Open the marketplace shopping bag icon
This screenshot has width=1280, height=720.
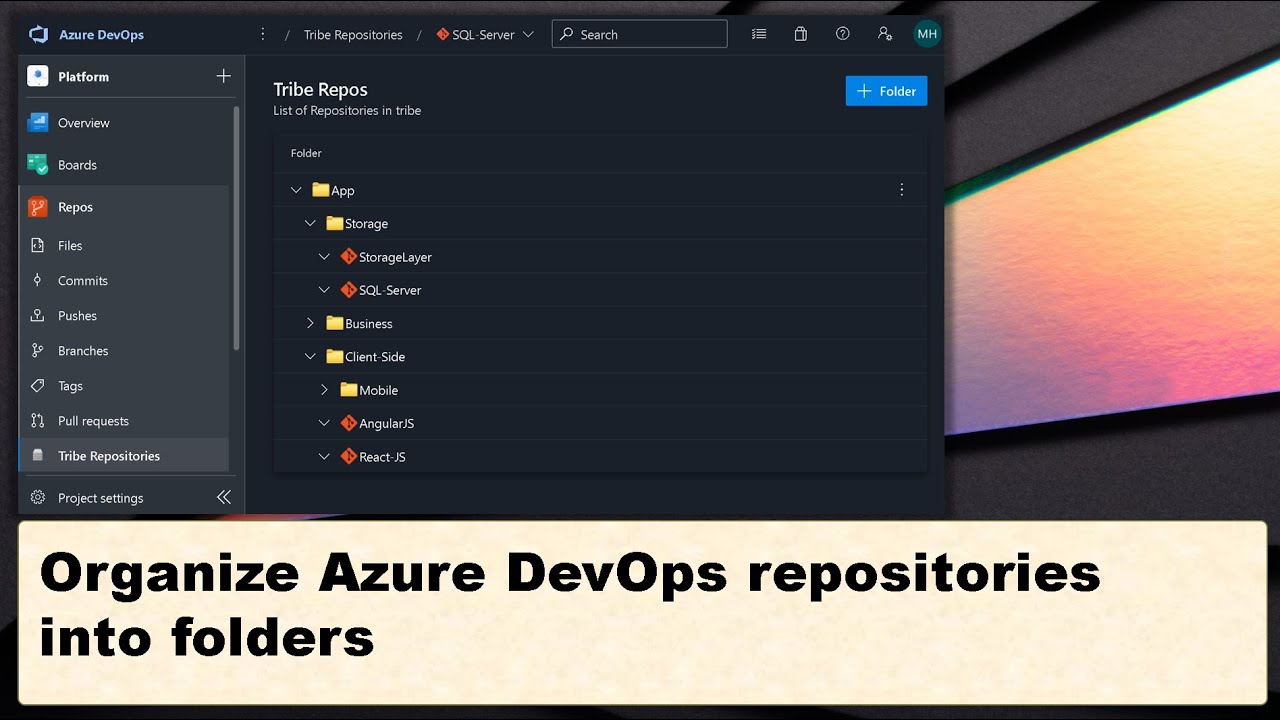801,34
